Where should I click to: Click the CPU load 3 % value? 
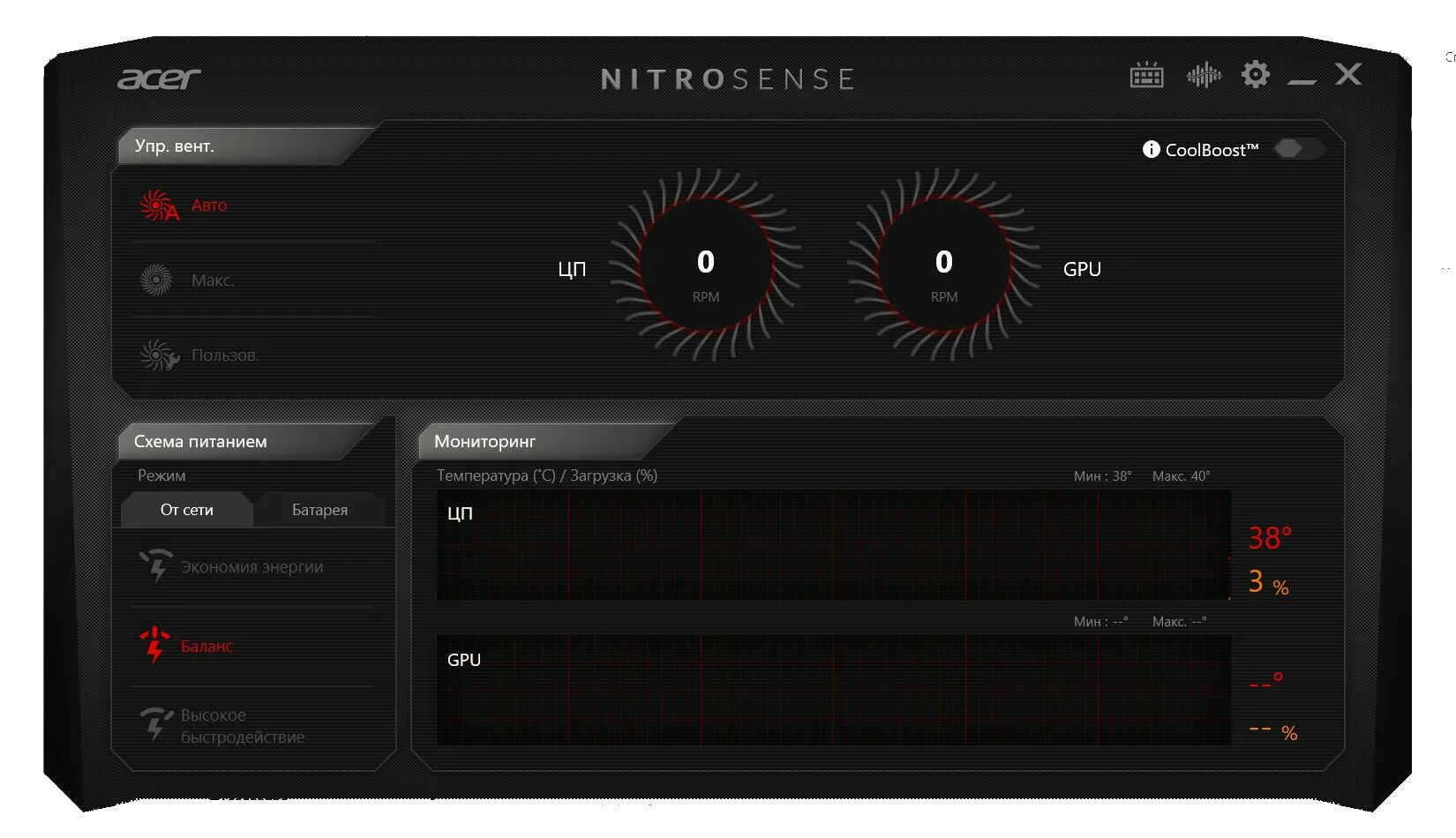click(1268, 582)
